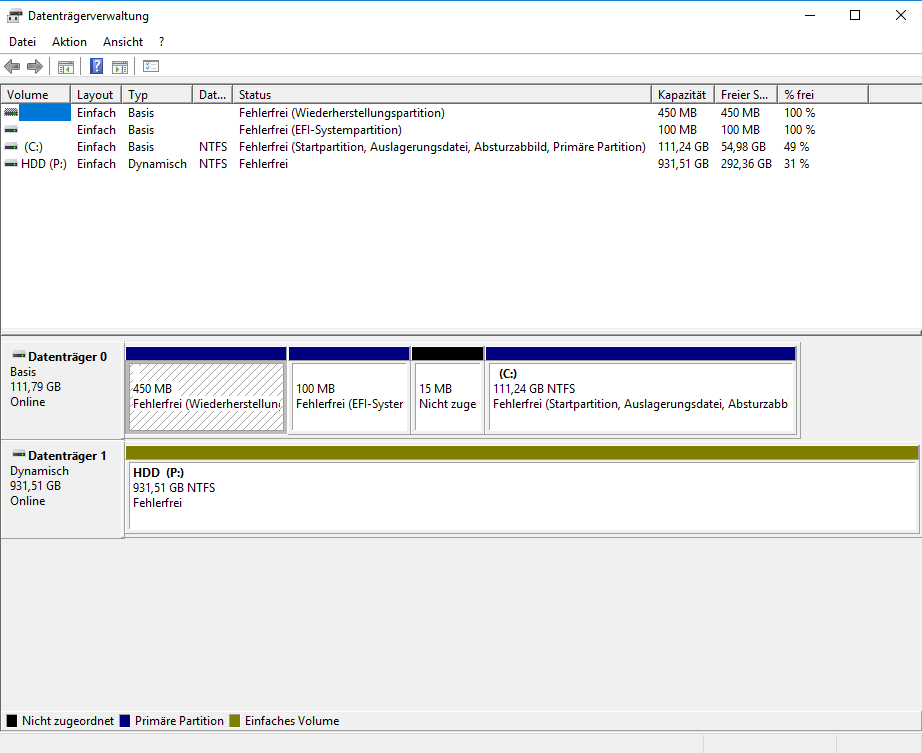The width and height of the screenshot is (922, 753).
Task: Select the recovery volume row icon
Action: pos(11,112)
